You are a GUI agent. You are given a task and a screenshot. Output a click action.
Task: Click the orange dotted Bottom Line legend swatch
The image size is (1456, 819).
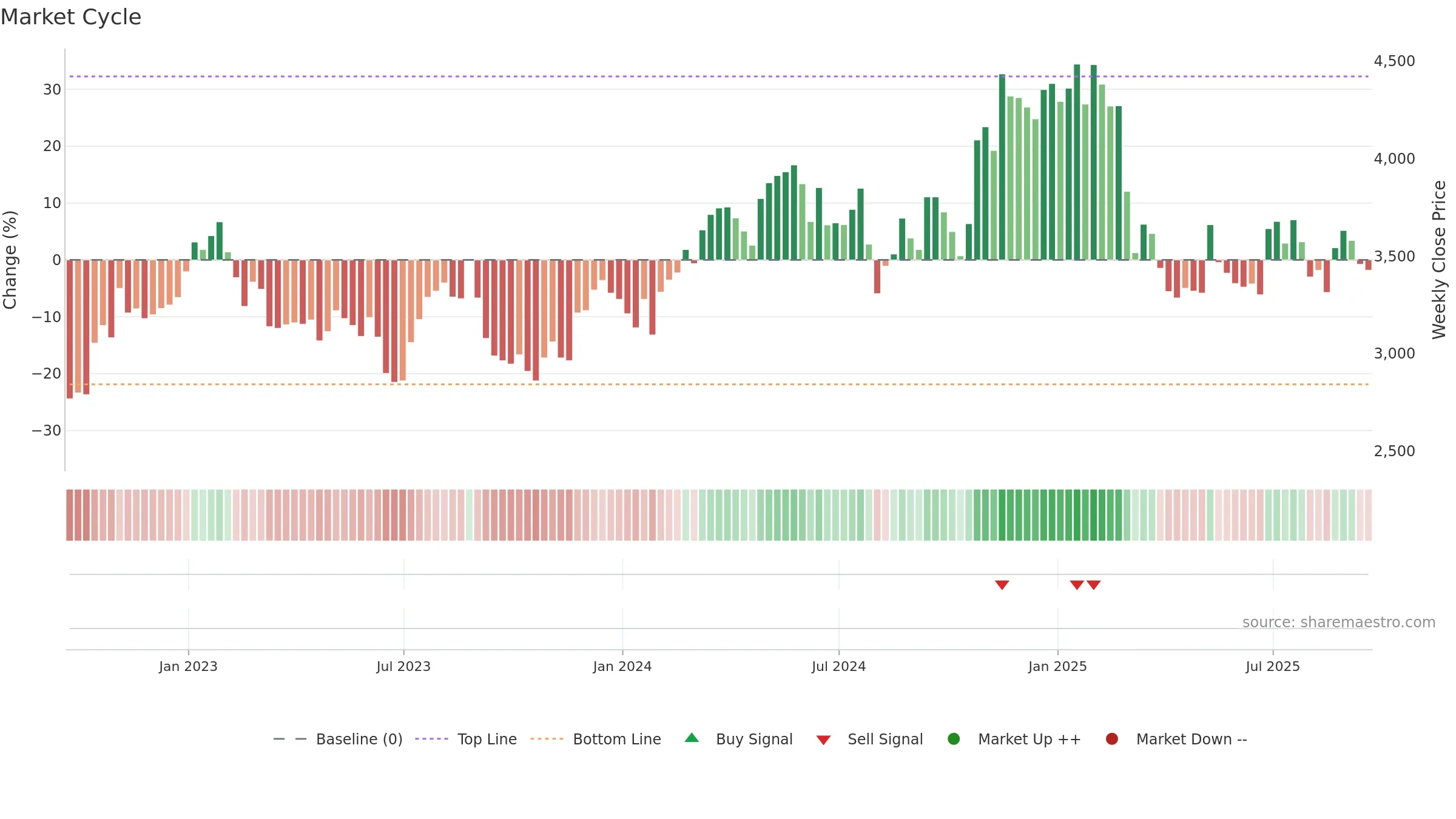[x=547, y=739]
